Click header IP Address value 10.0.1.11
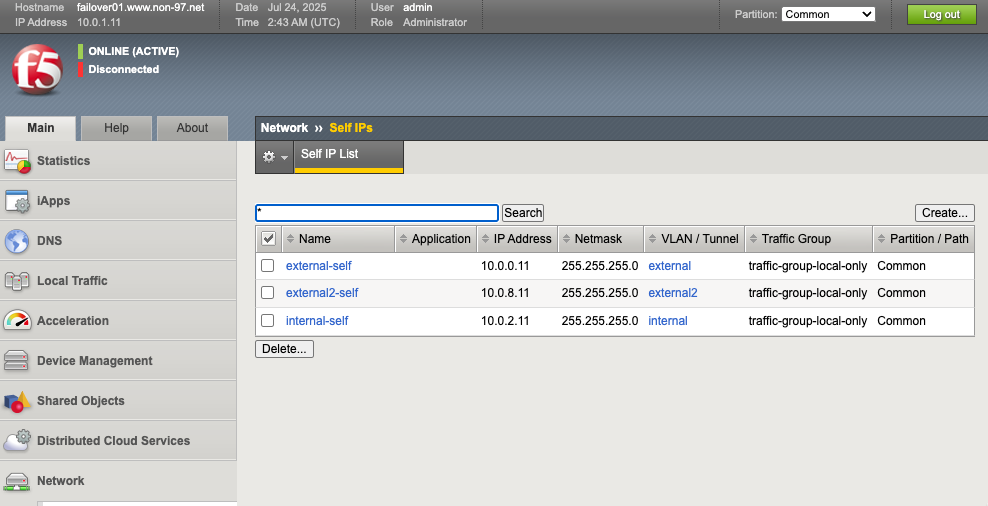The width and height of the screenshot is (988, 506). coord(99,22)
